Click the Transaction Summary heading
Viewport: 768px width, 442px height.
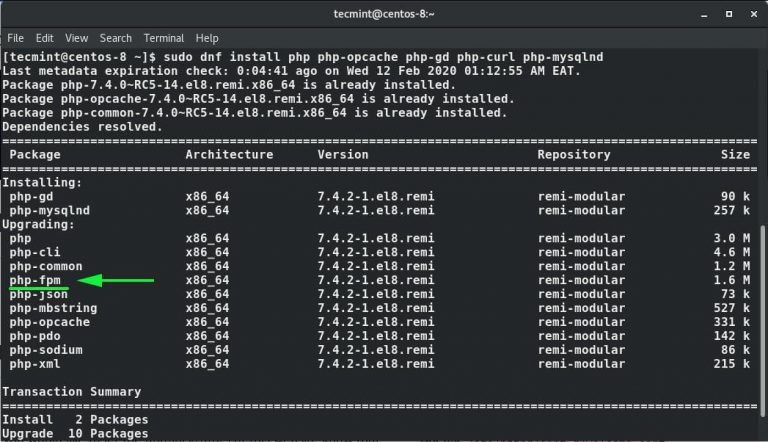[72, 391]
